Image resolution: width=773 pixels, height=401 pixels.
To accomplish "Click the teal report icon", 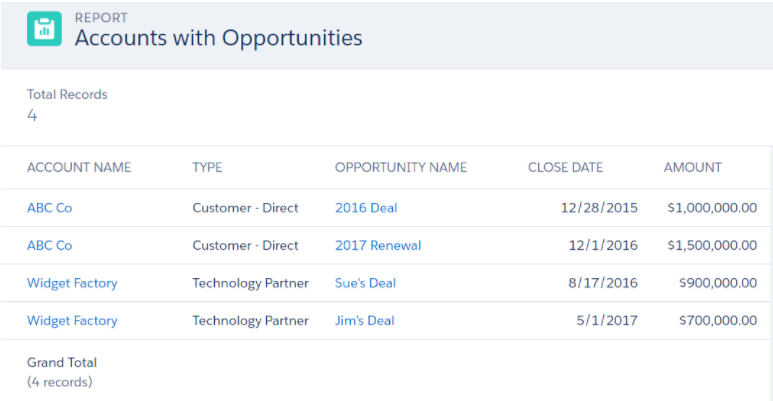I will pos(44,29).
